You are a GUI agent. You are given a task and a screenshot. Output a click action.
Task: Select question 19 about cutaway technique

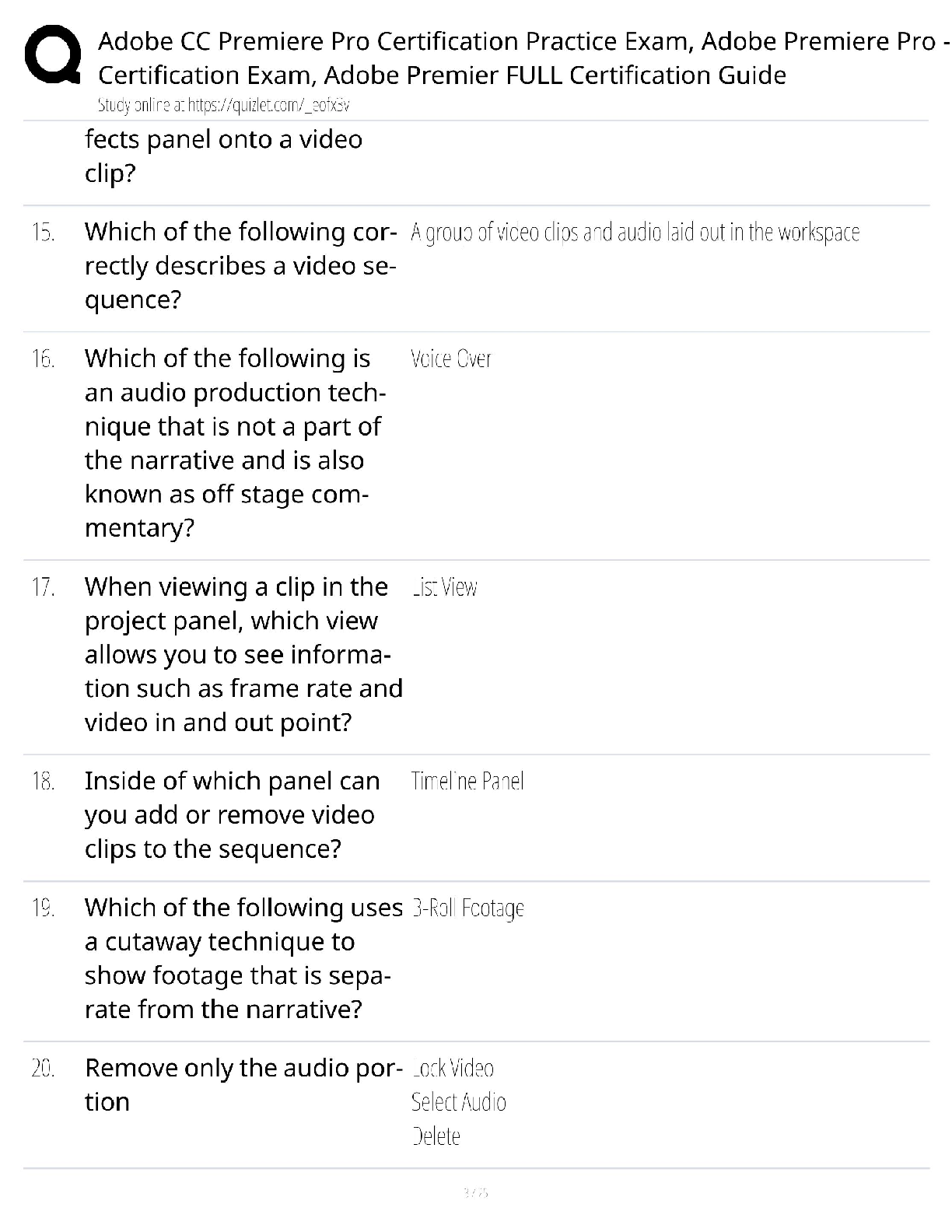coord(243,958)
